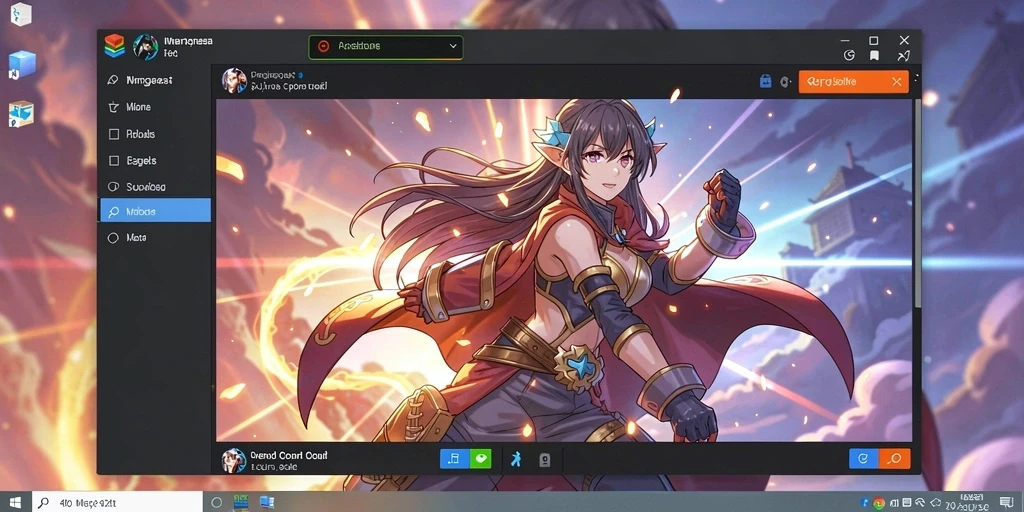Open the third desktop shortcut icon

click(21, 114)
